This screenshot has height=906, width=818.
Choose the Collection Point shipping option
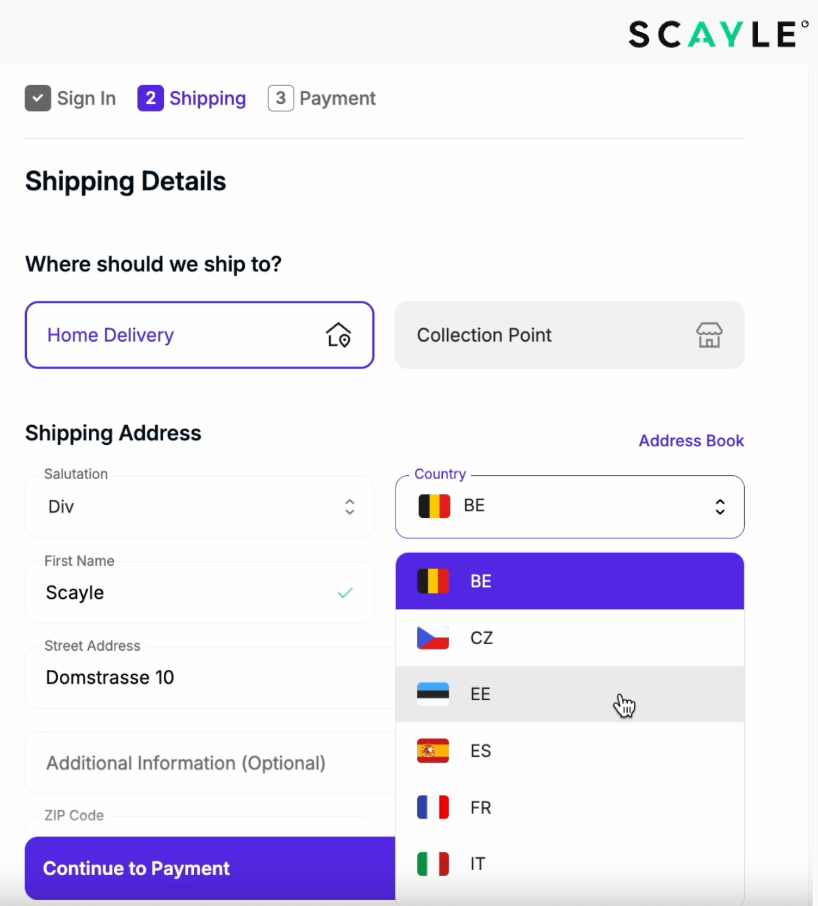coord(569,335)
